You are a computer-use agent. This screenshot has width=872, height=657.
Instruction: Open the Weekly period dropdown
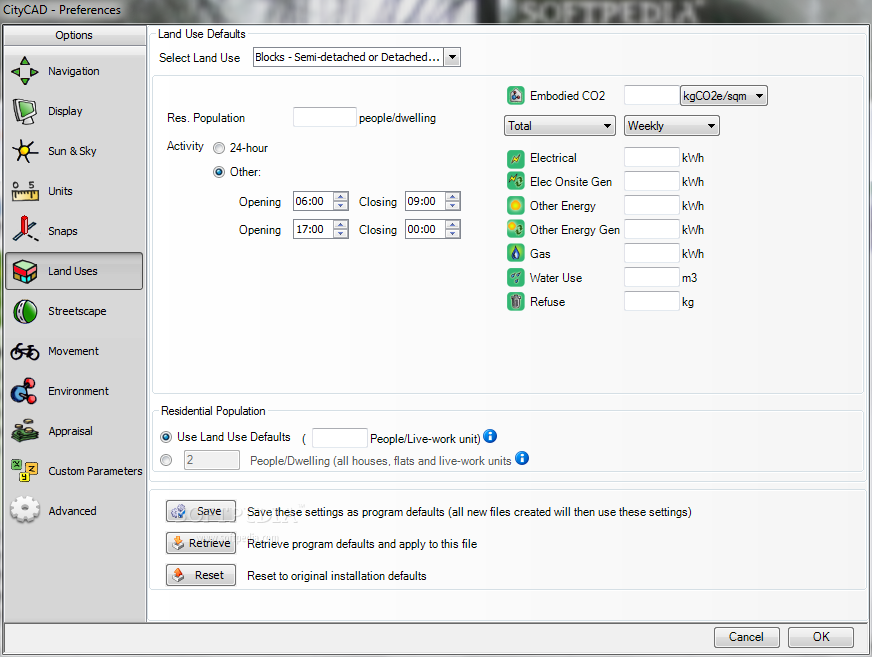tap(671, 126)
